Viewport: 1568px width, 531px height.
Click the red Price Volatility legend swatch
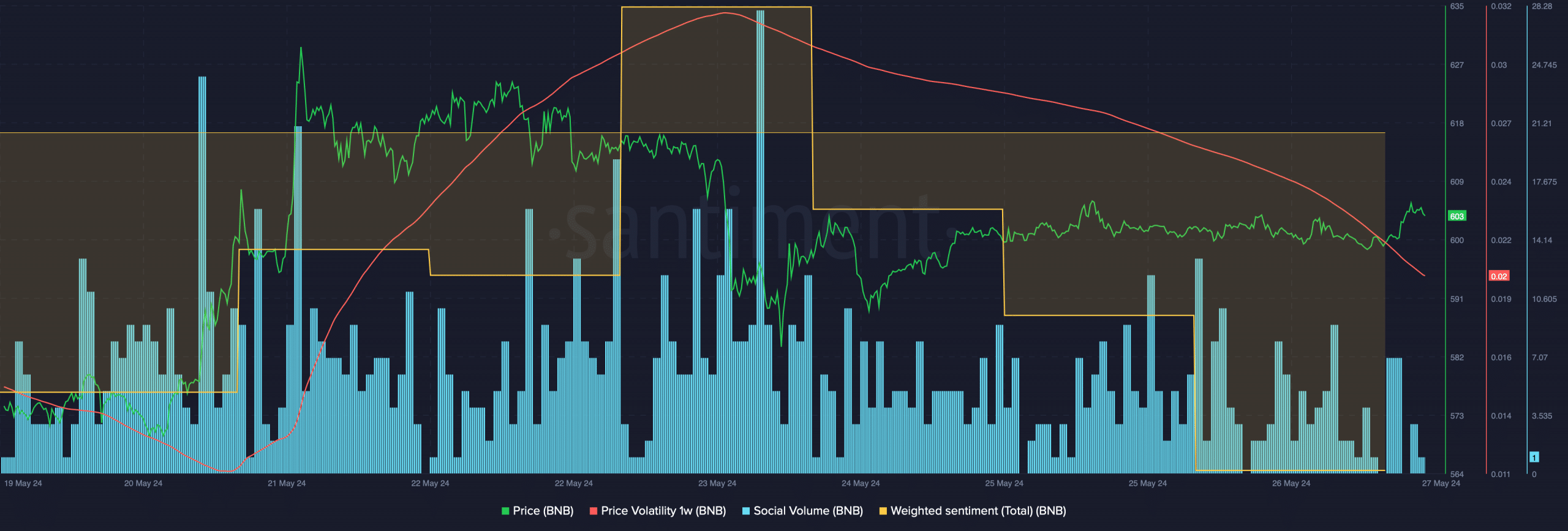point(594,511)
